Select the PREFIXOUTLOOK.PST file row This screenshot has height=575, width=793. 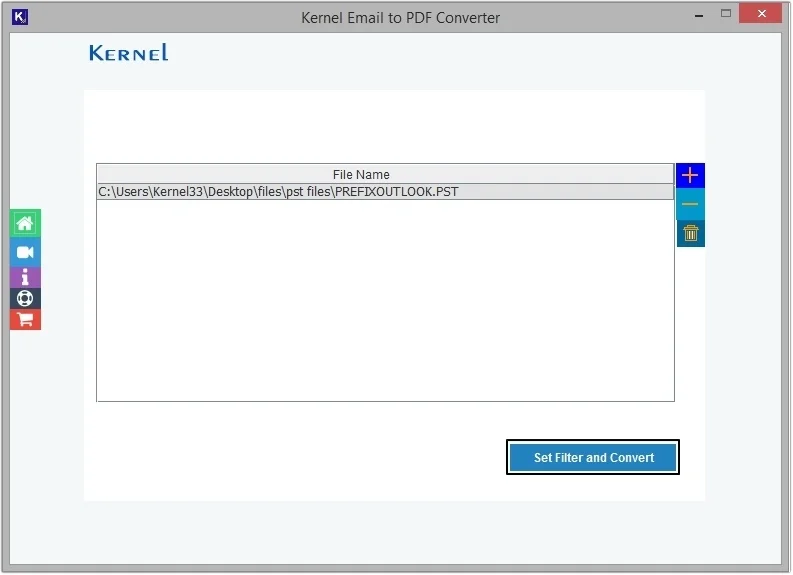coord(385,192)
